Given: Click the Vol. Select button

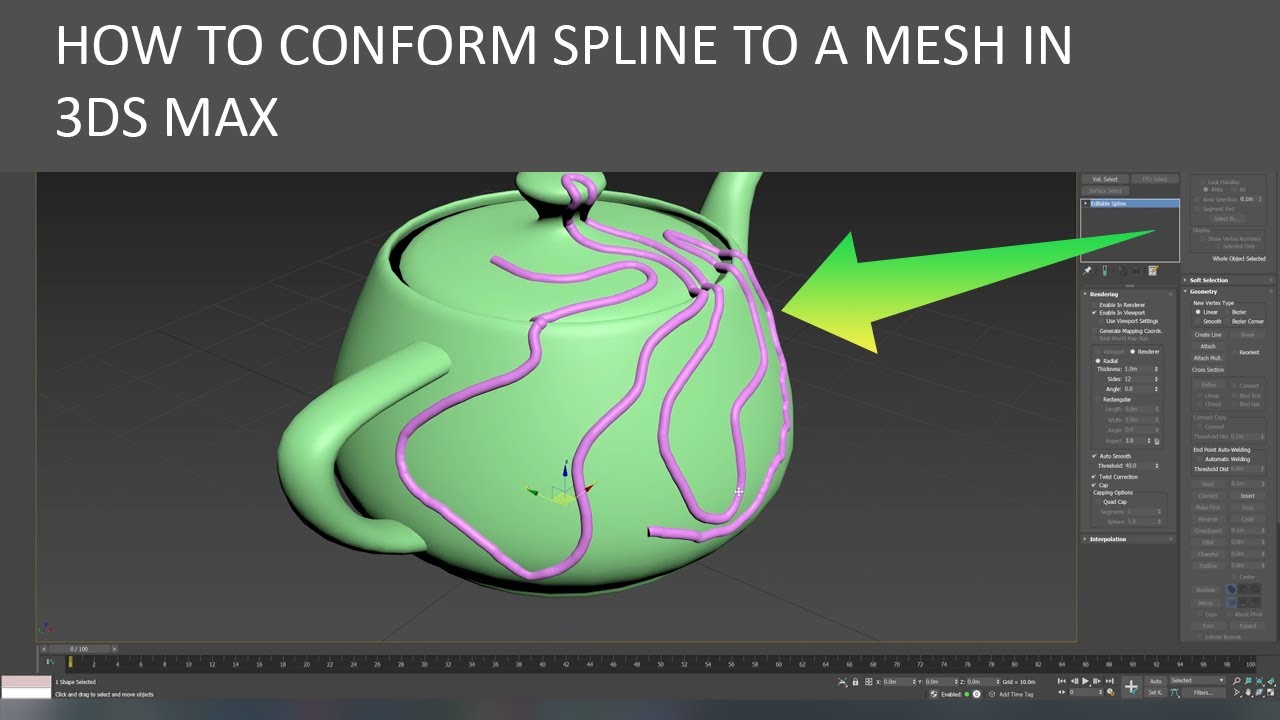Looking at the screenshot, I should pos(1105,179).
